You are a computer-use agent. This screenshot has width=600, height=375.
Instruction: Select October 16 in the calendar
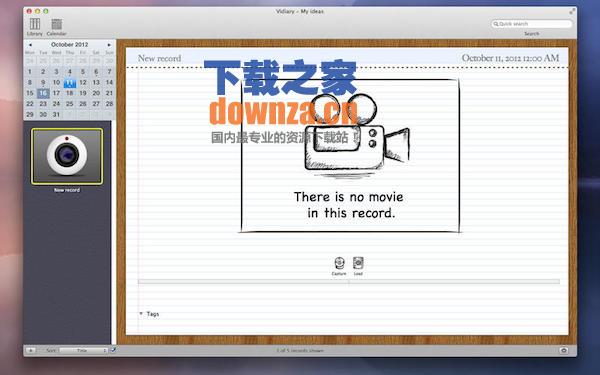coord(43,93)
